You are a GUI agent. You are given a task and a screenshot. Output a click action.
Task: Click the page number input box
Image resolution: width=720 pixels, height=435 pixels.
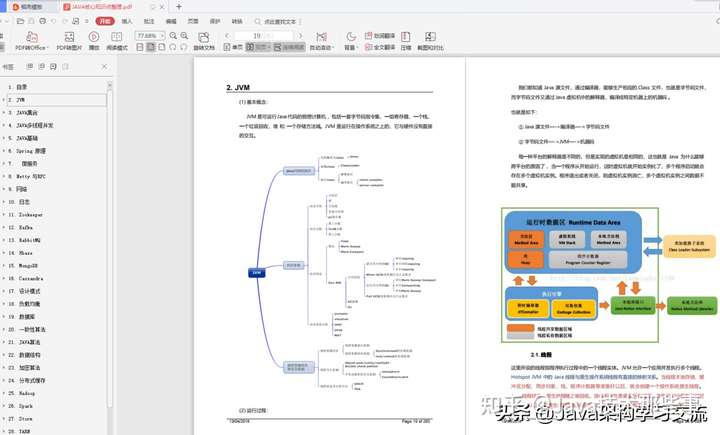click(x=263, y=36)
